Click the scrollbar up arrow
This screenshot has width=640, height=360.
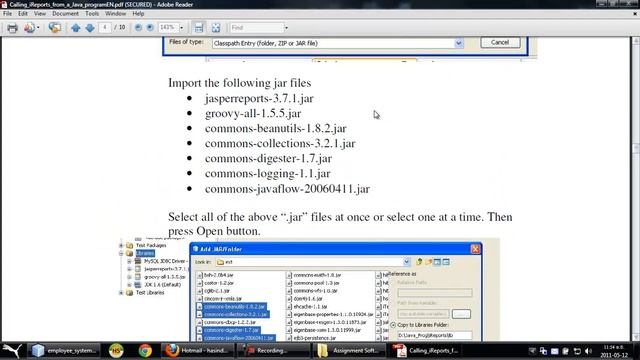[x=636, y=40]
